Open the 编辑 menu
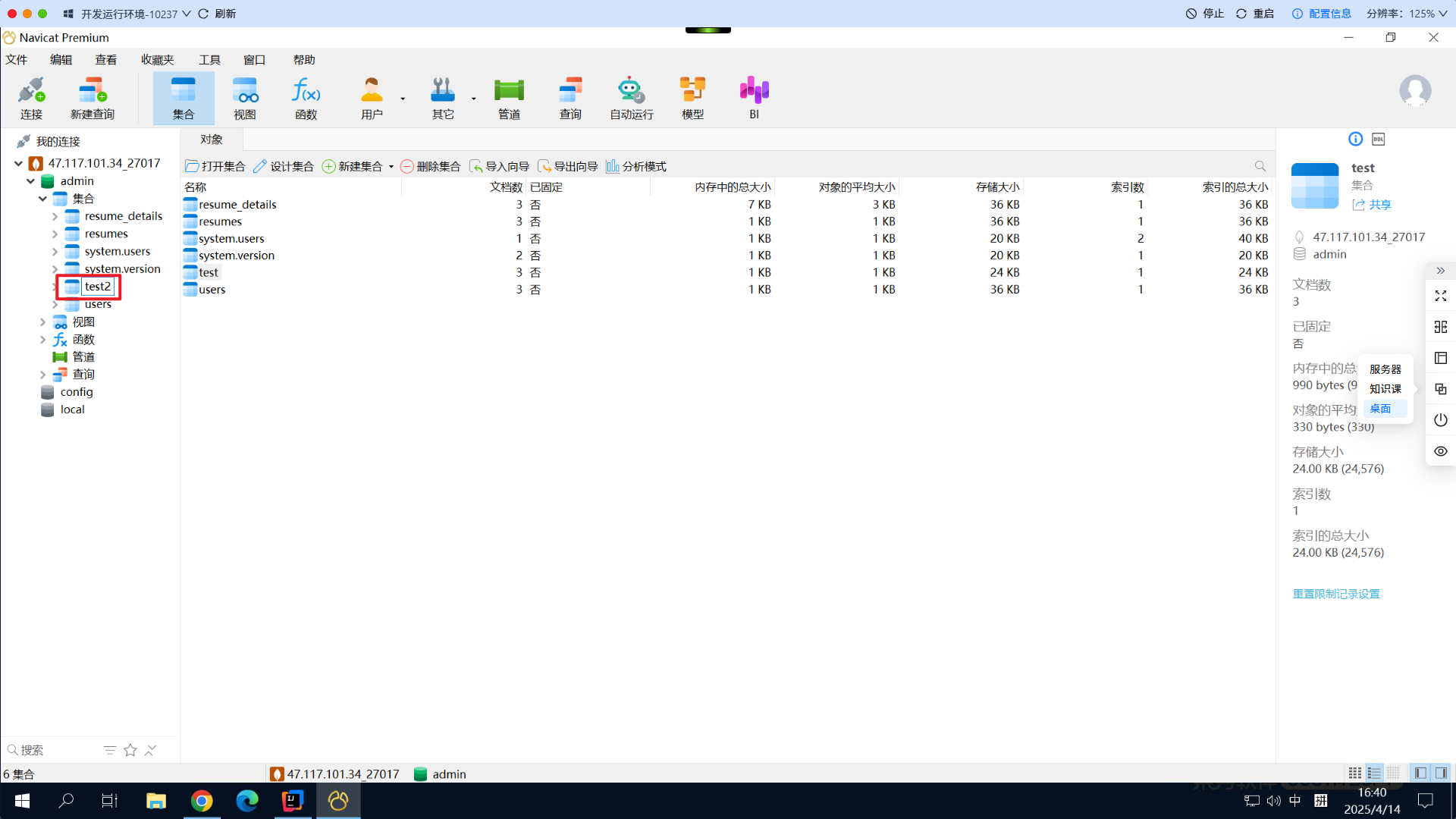The width and height of the screenshot is (1456, 819). click(61, 60)
